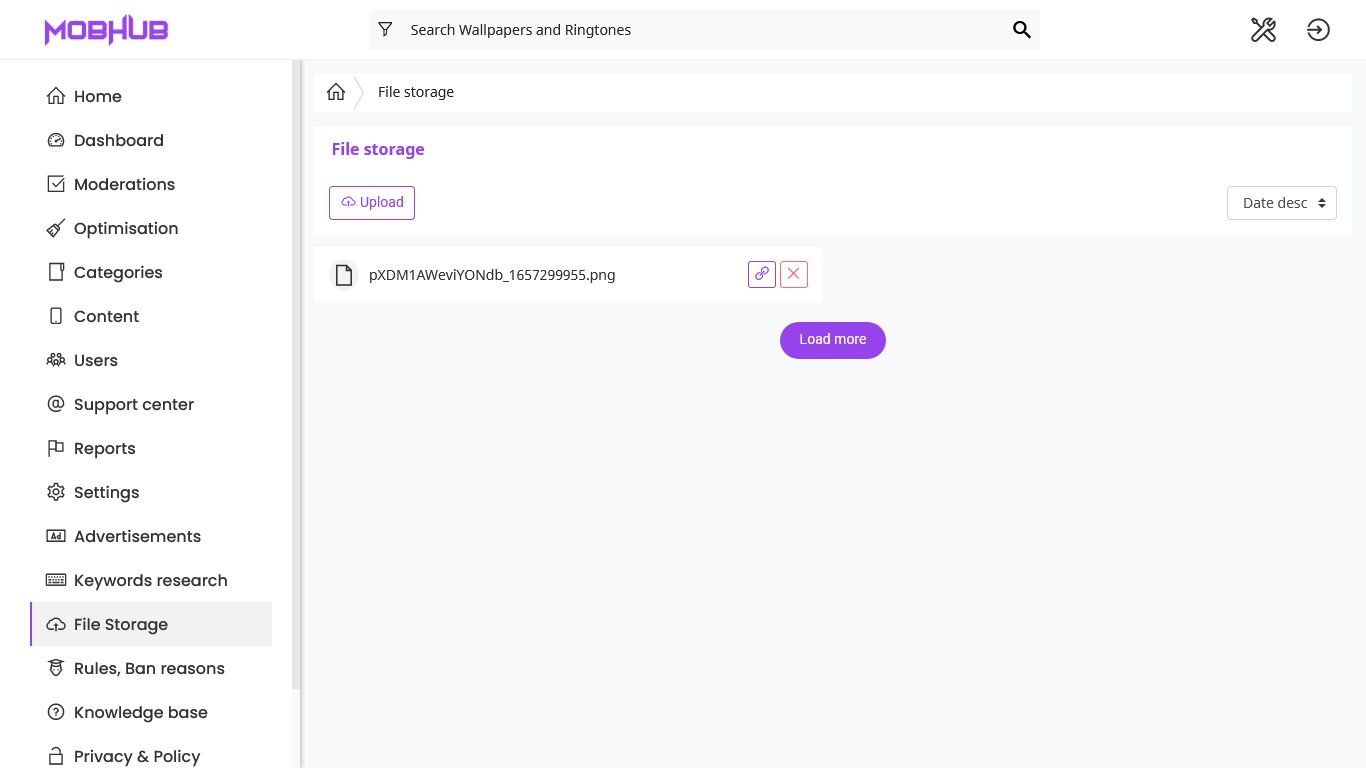1366x768 pixels.
Task: Open the search filter funnel icon
Action: click(x=385, y=30)
